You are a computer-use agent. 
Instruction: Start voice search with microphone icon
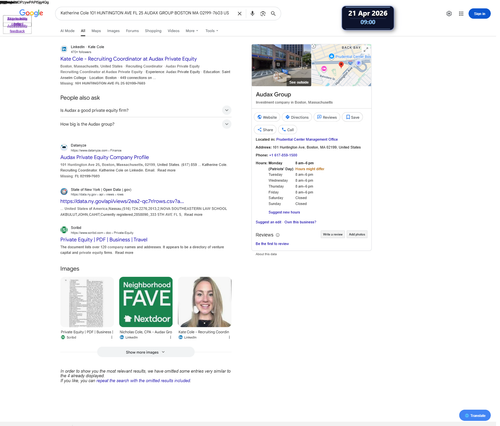[252, 14]
